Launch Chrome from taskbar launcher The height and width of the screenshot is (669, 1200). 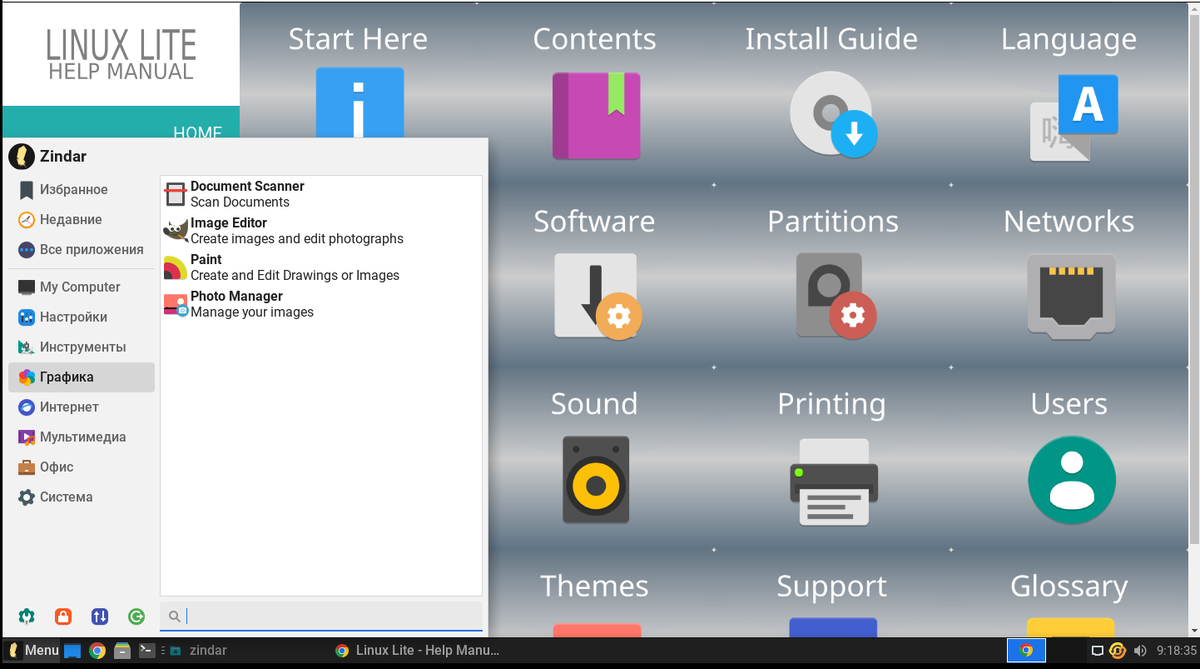[97, 651]
